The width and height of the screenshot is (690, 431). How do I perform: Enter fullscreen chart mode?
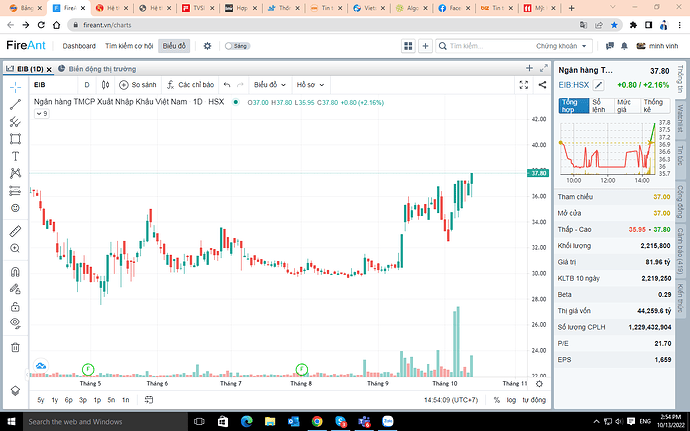pyautogui.click(x=524, y=85)
